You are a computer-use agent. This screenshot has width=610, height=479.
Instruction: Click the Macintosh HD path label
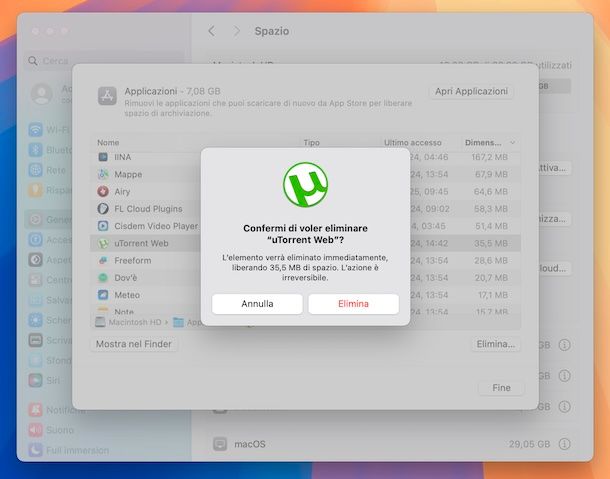[x=135, y=322]
